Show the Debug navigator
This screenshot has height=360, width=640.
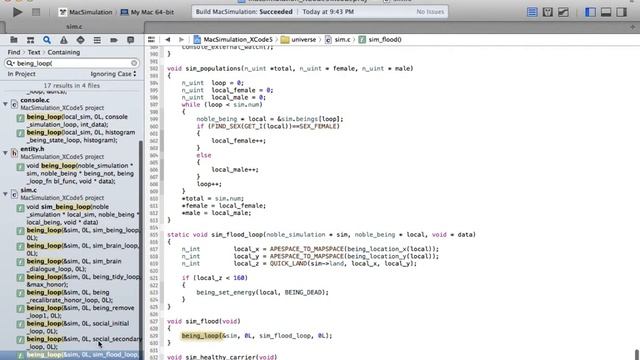(x=97, y=40)
